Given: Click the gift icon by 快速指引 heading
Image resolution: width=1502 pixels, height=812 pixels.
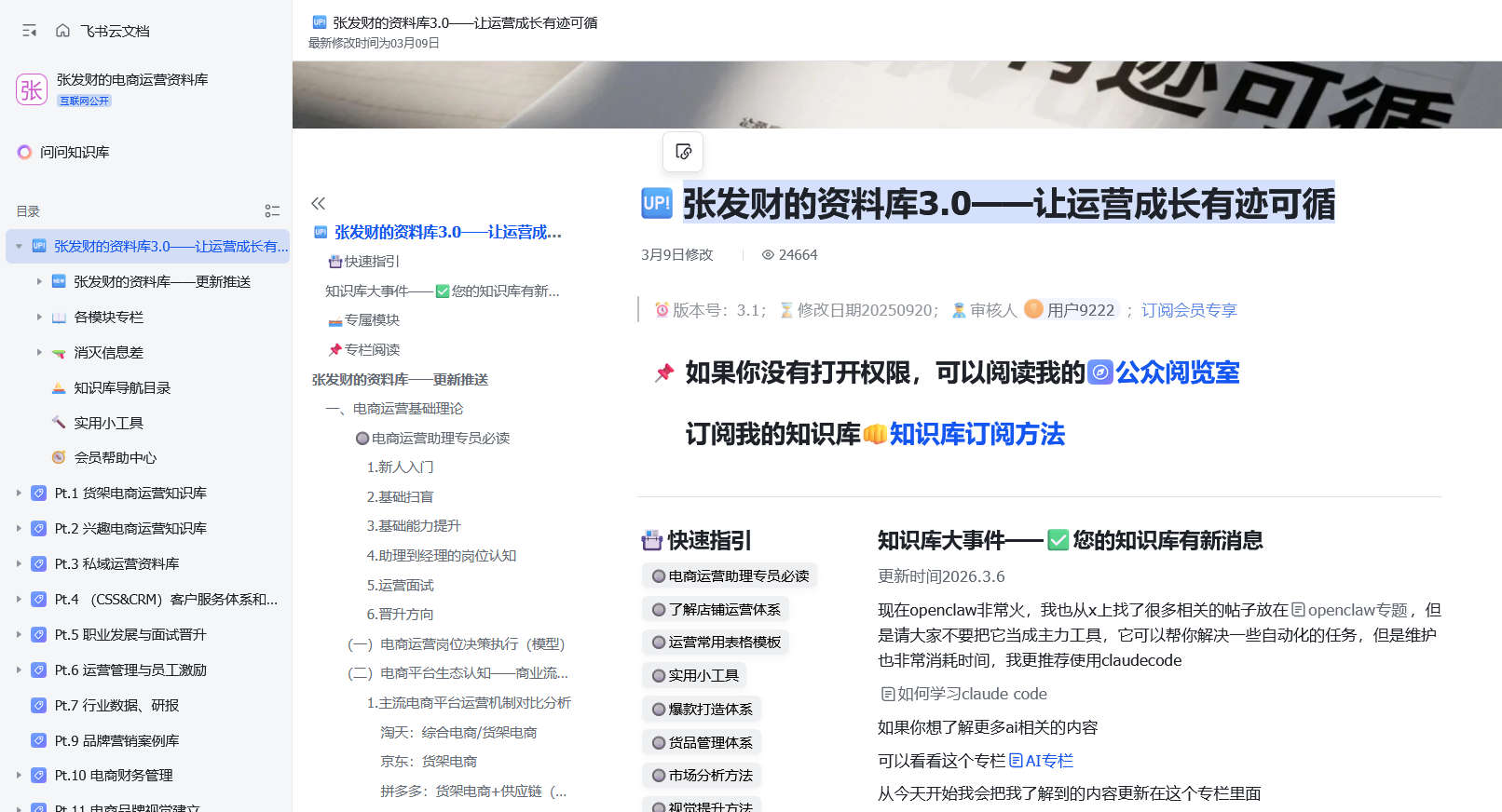Looking at the screenshot, I should coord(652,540).
